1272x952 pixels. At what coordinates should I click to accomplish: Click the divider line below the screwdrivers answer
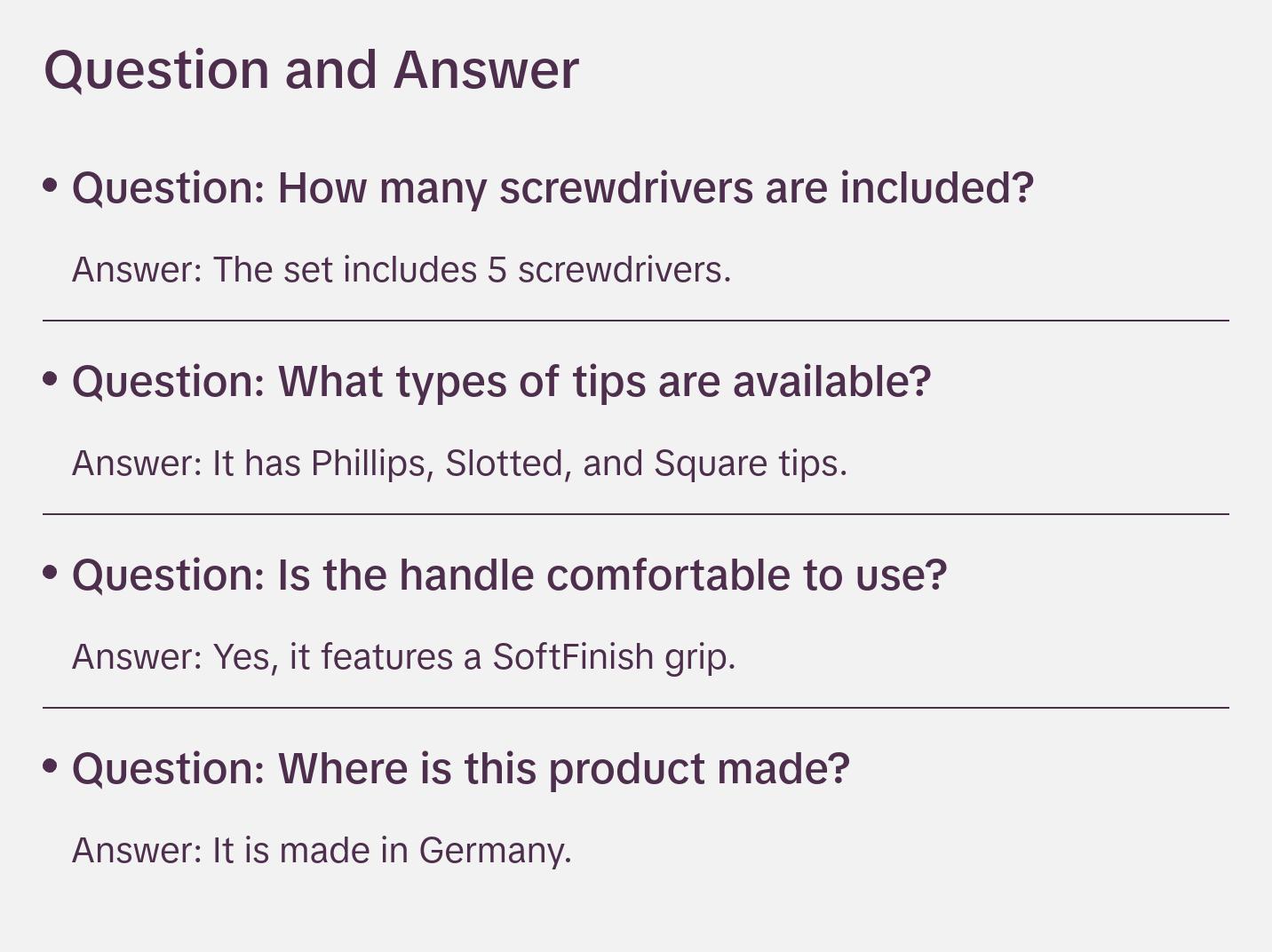(x=636, y=321)
